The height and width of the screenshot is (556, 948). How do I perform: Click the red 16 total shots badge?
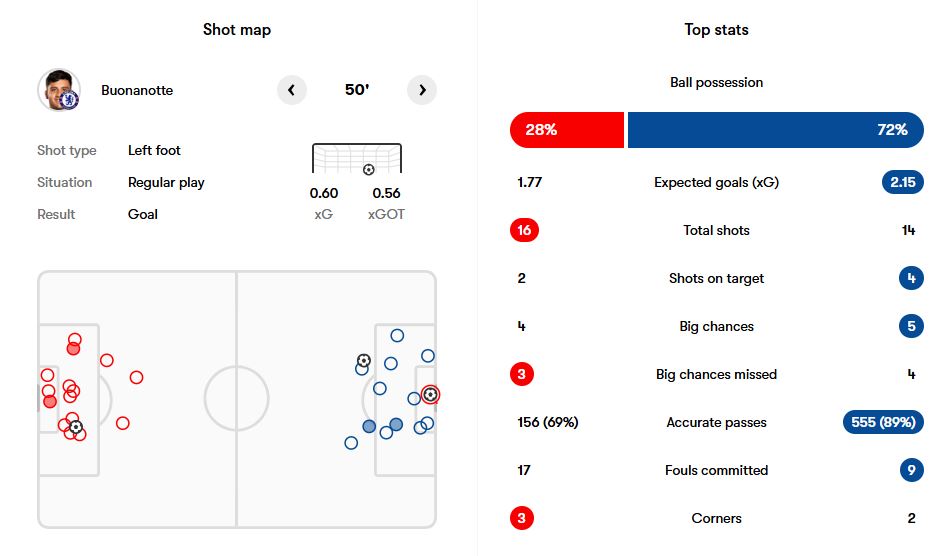coord(524,230)
